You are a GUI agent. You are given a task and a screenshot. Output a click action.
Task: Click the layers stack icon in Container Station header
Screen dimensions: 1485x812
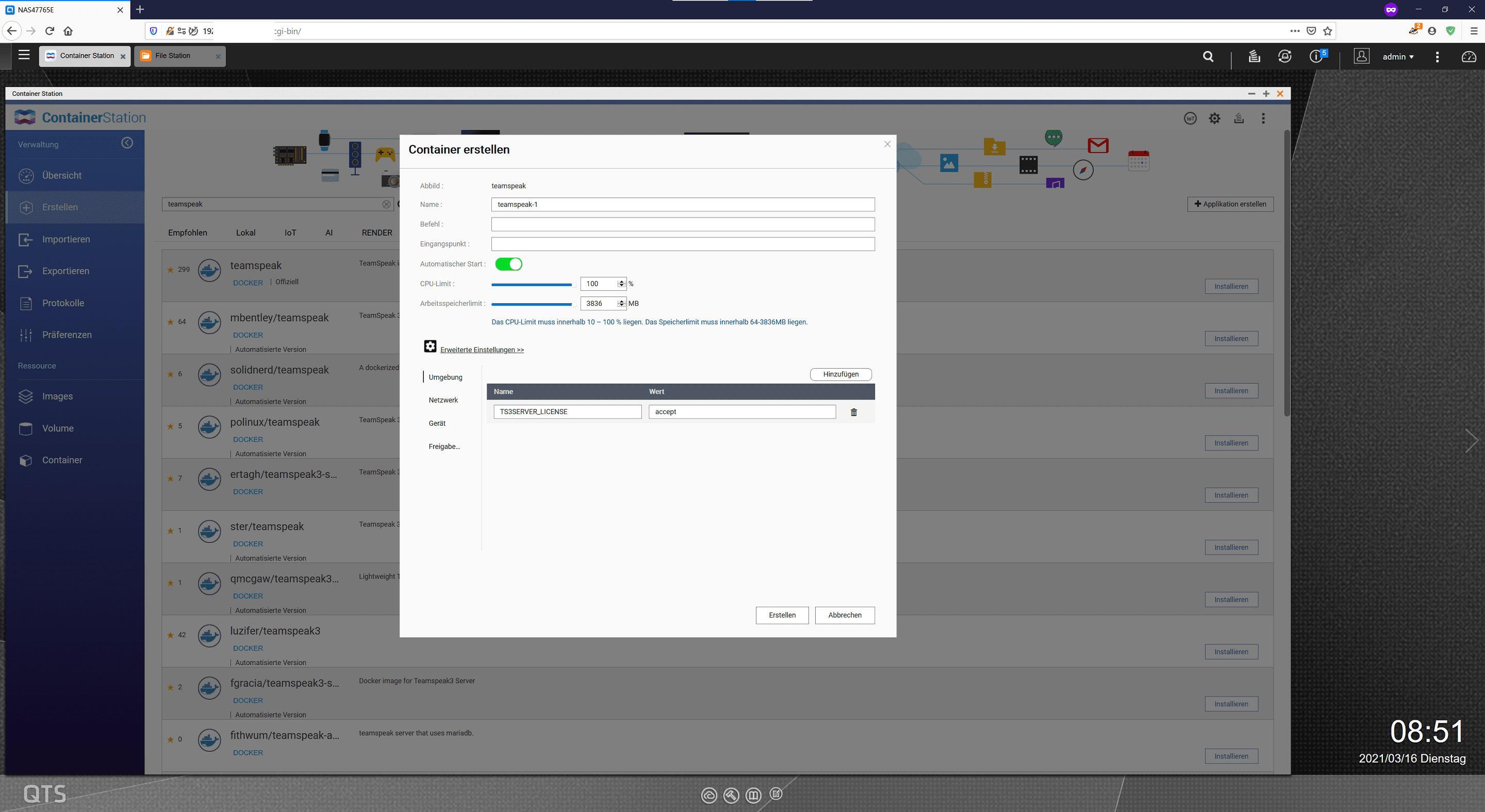(1239, 118)
